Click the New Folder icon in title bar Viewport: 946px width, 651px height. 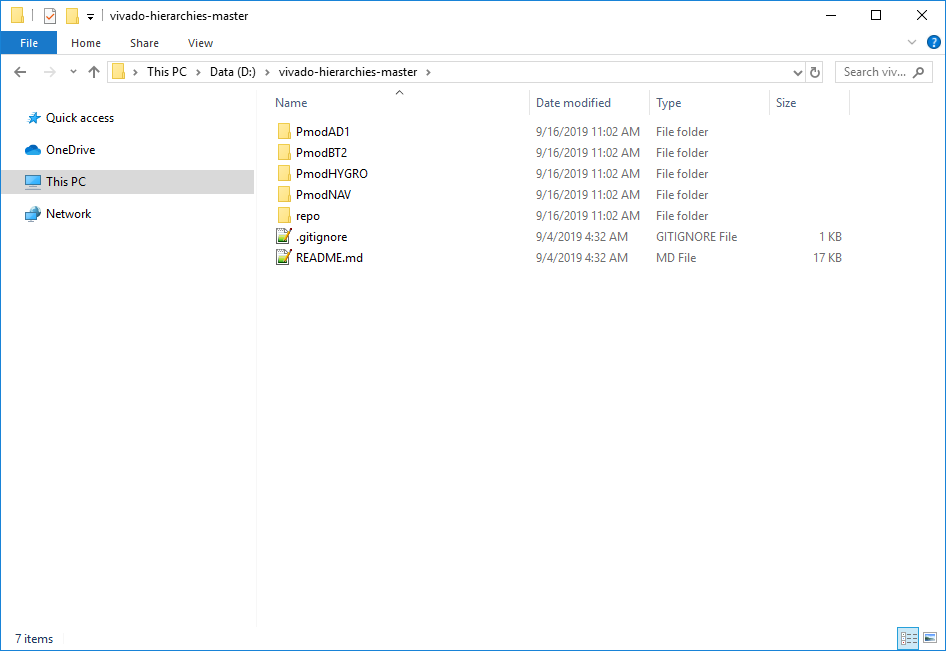pos(72,16)
